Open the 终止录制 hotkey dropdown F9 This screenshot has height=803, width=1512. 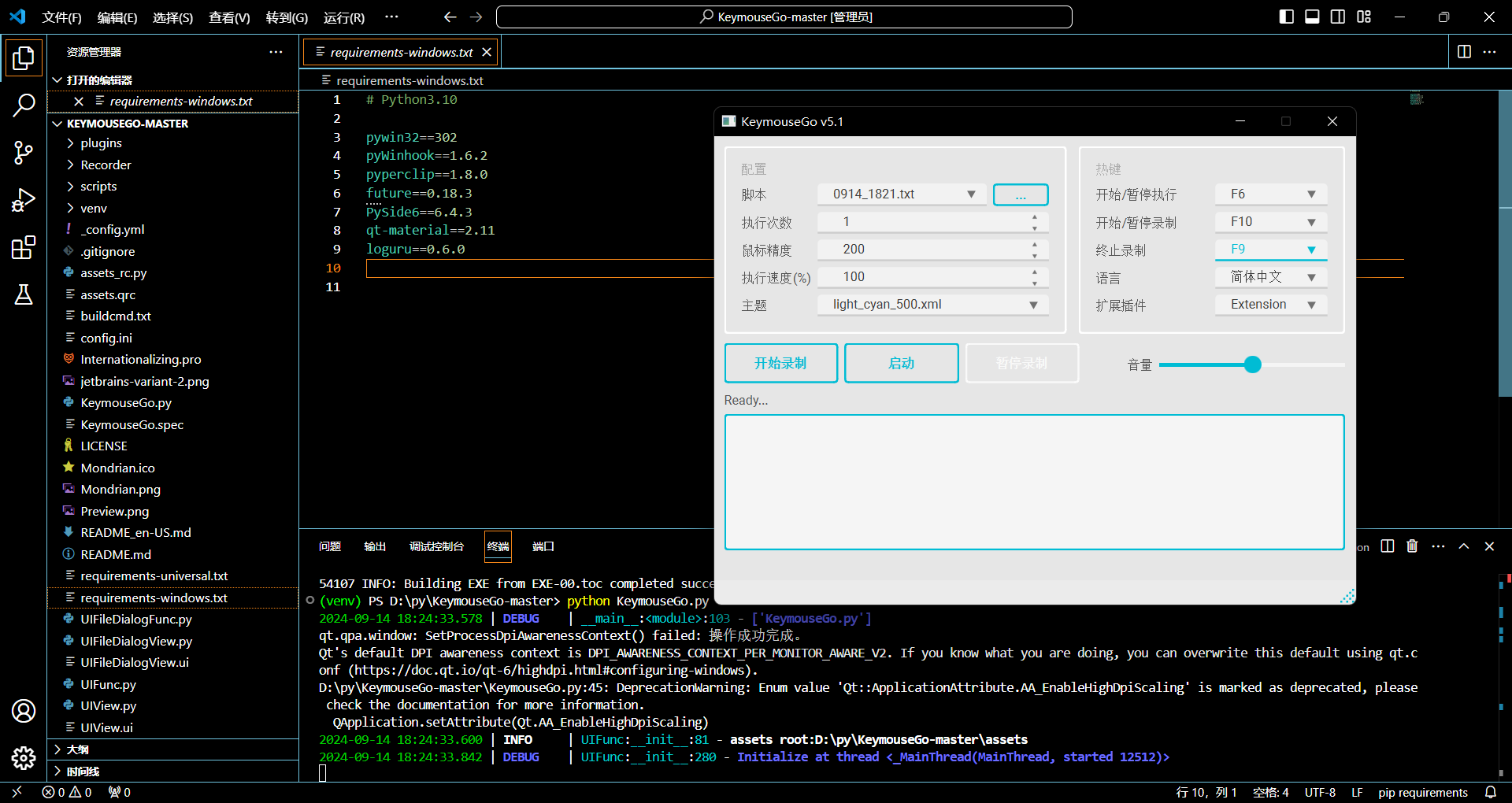(1271, 250)
